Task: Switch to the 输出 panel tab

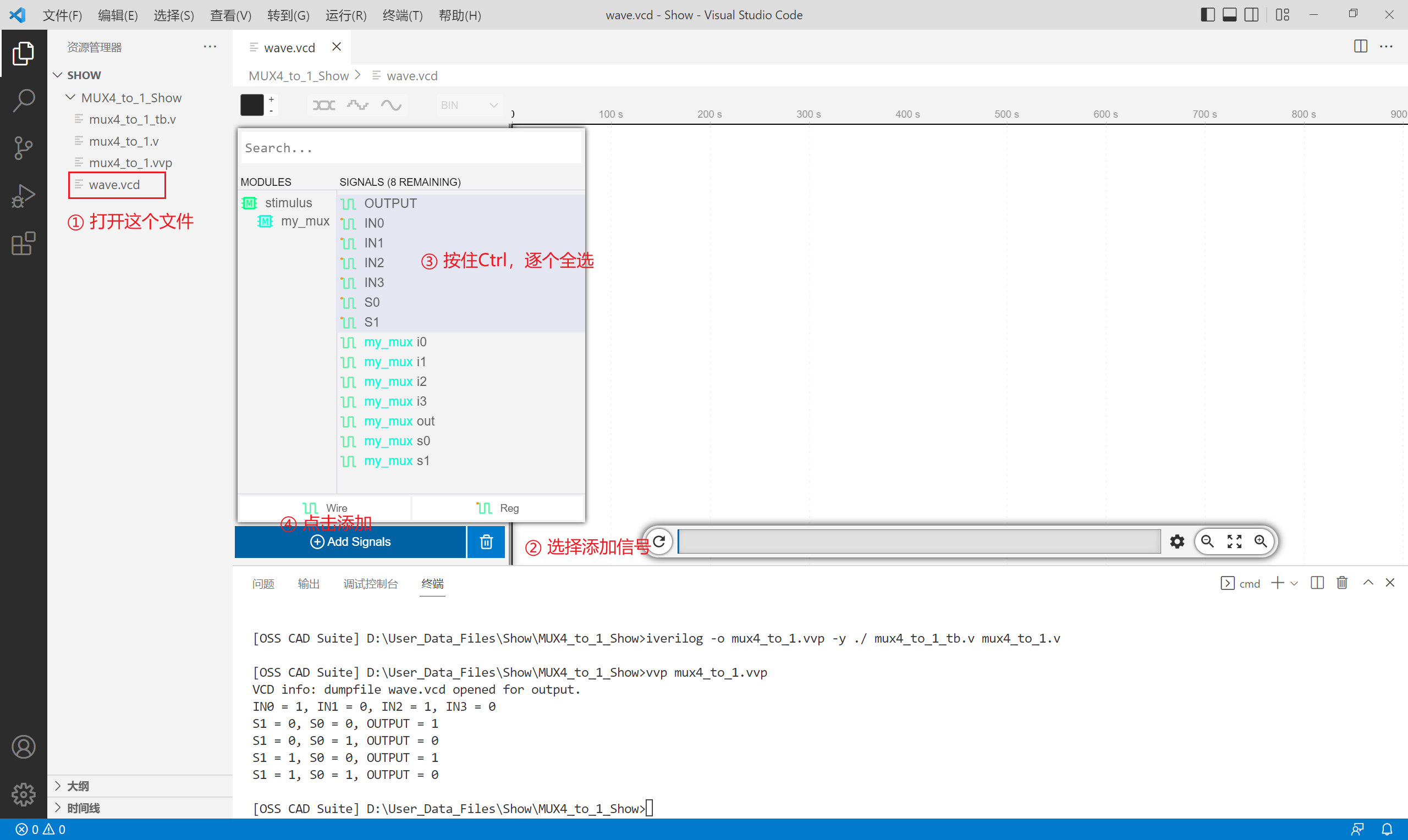Action: 309,584
